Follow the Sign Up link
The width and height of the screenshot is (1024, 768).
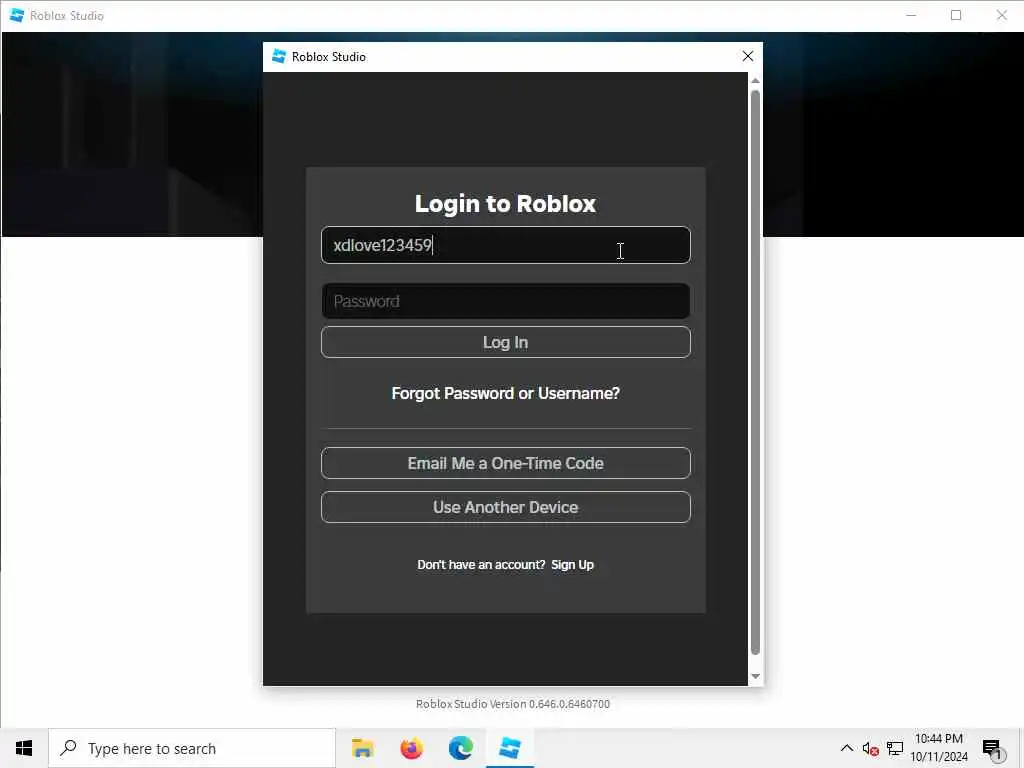(572, 565)
